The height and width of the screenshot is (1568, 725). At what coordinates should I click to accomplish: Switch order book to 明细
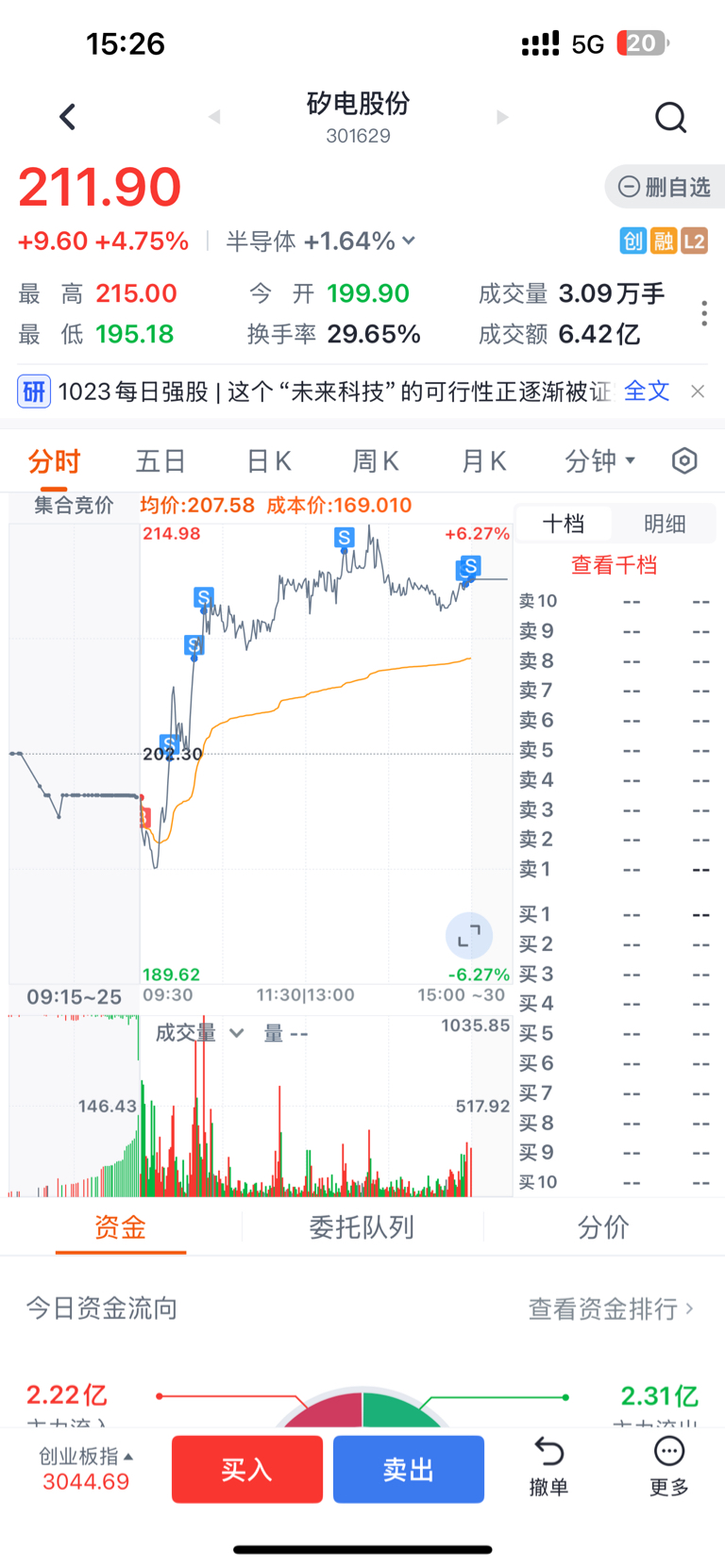click(x=665, y=524)
